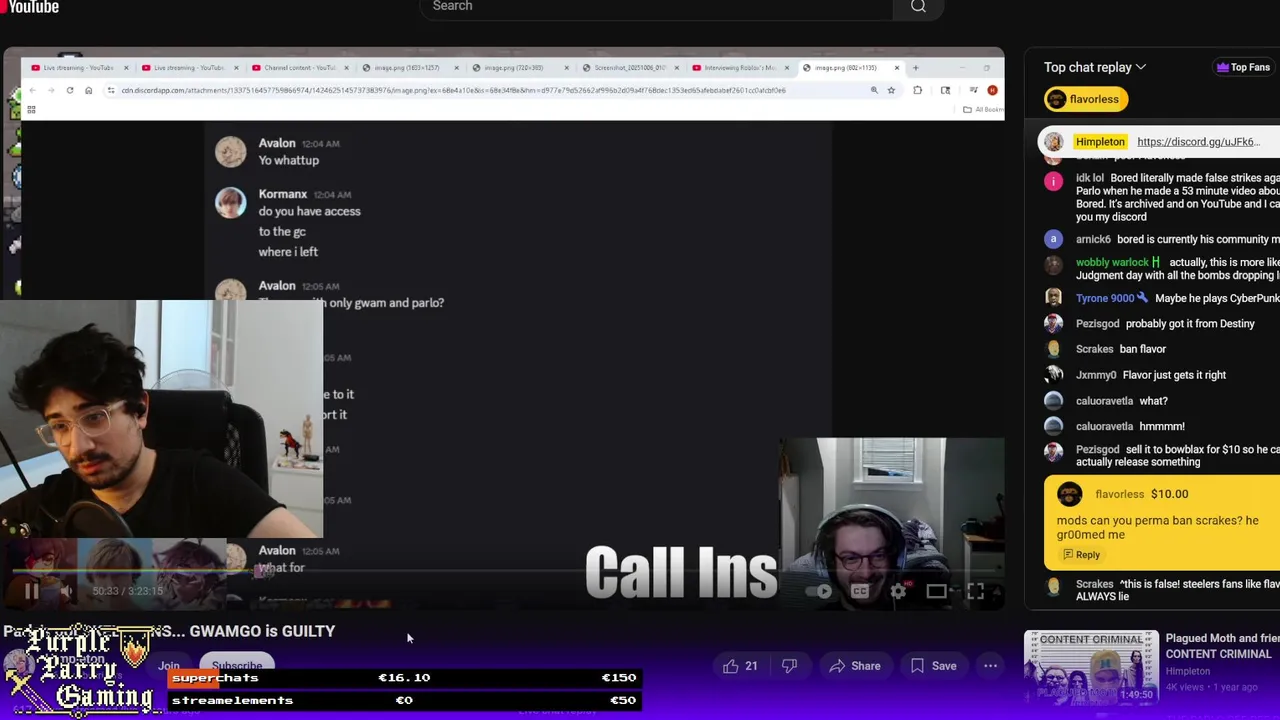
Task: Mute the video using the speaker icon
Action: coord(66,591)
